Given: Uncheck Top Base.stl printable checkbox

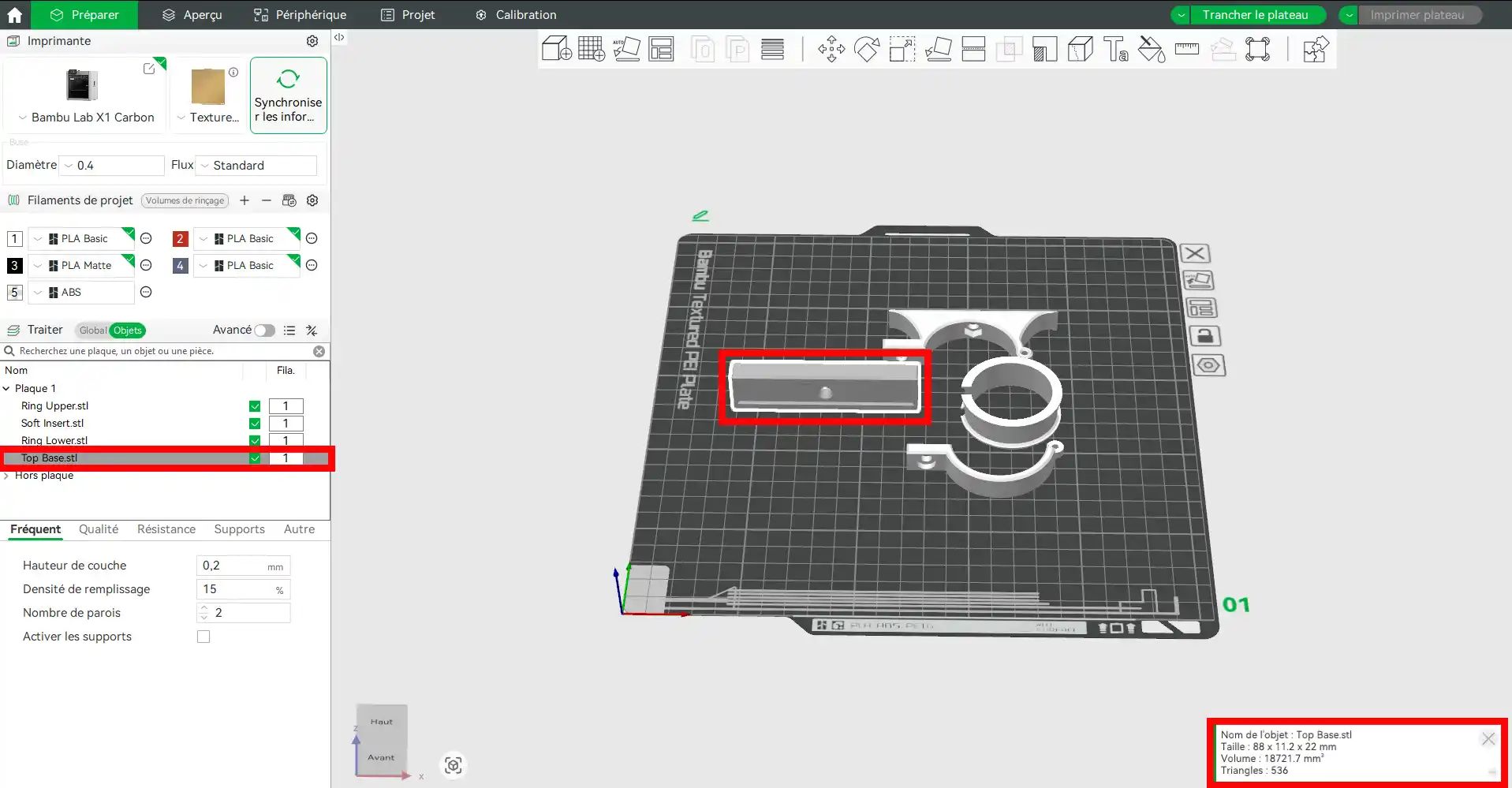Looking at the screenshot, I should tap(255, 458).
